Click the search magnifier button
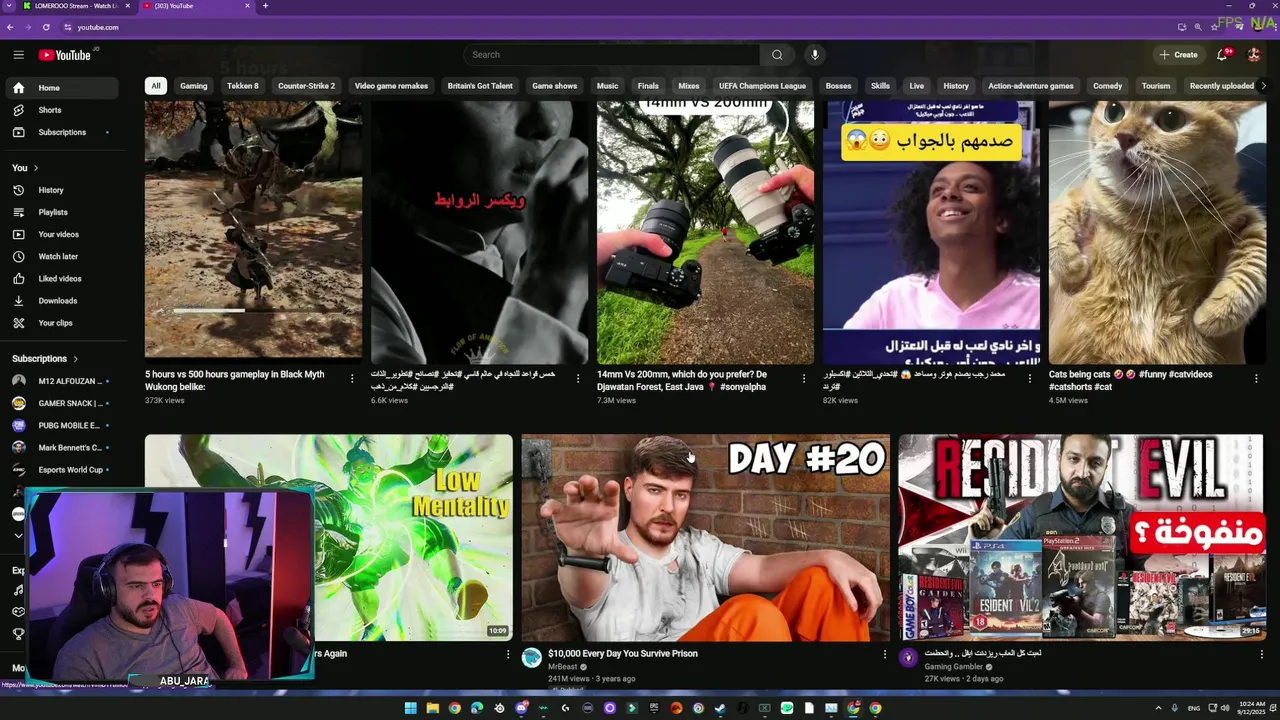 (777, 55)
